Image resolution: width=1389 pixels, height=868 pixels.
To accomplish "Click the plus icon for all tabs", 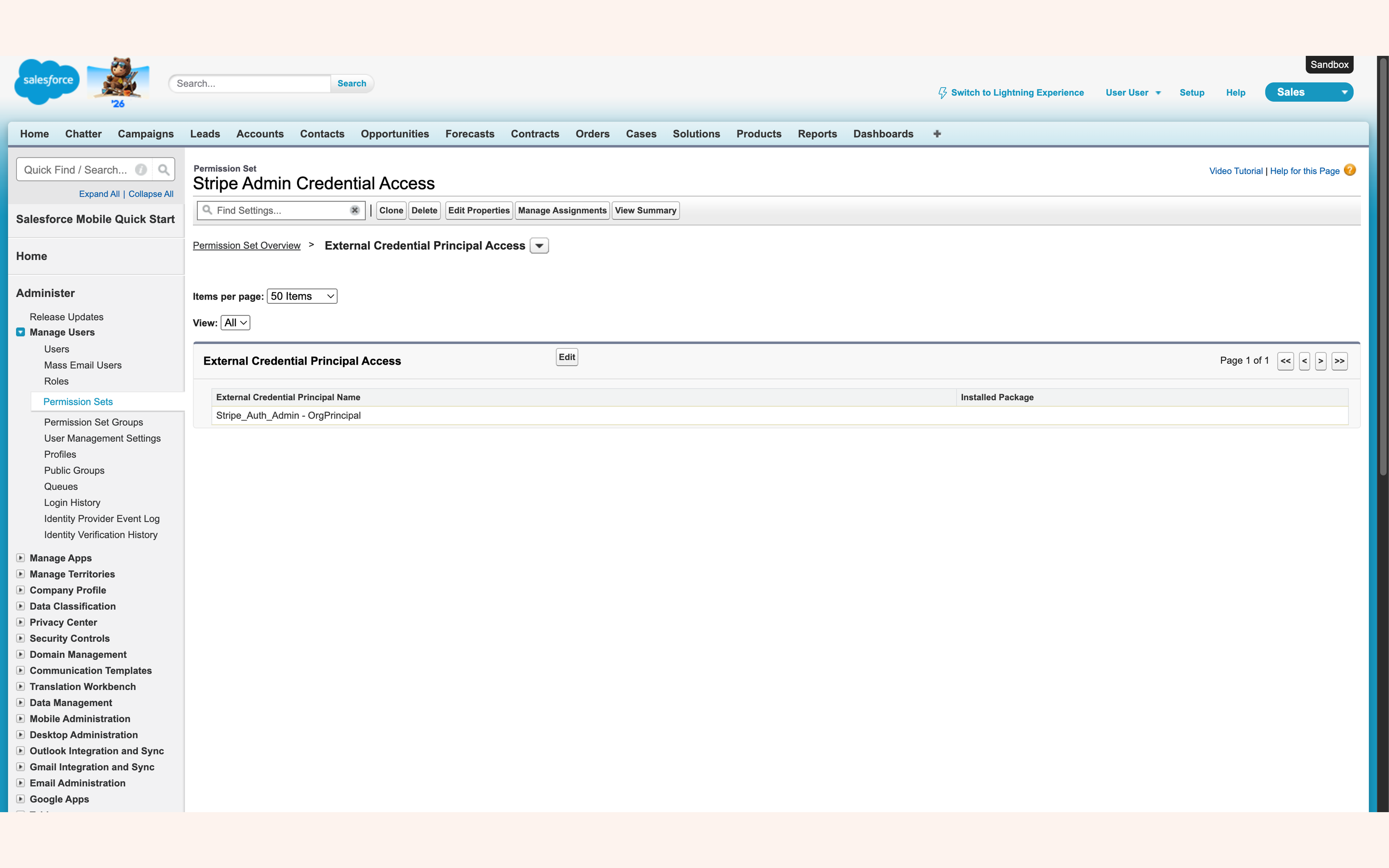I will [x=937, y=134].
